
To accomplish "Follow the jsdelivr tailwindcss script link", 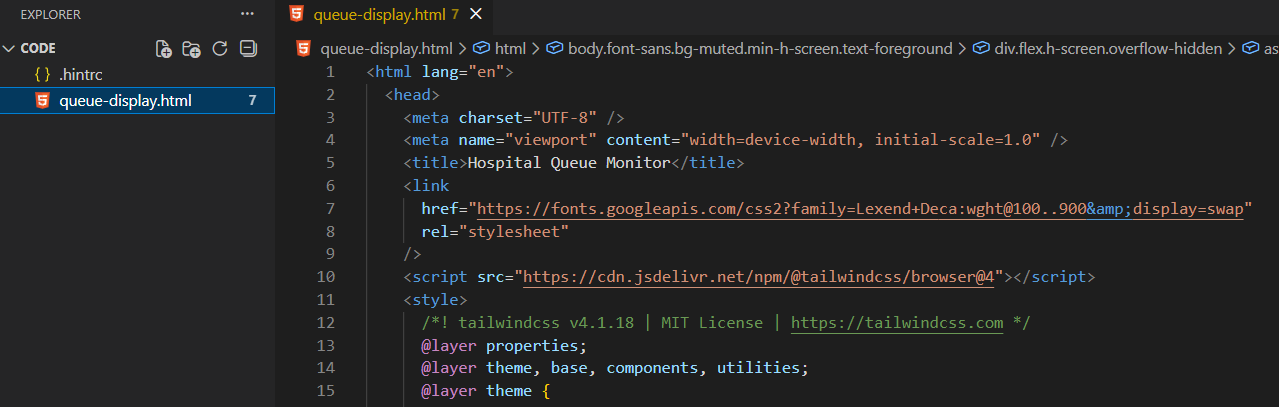I will [x=758, y=277].
